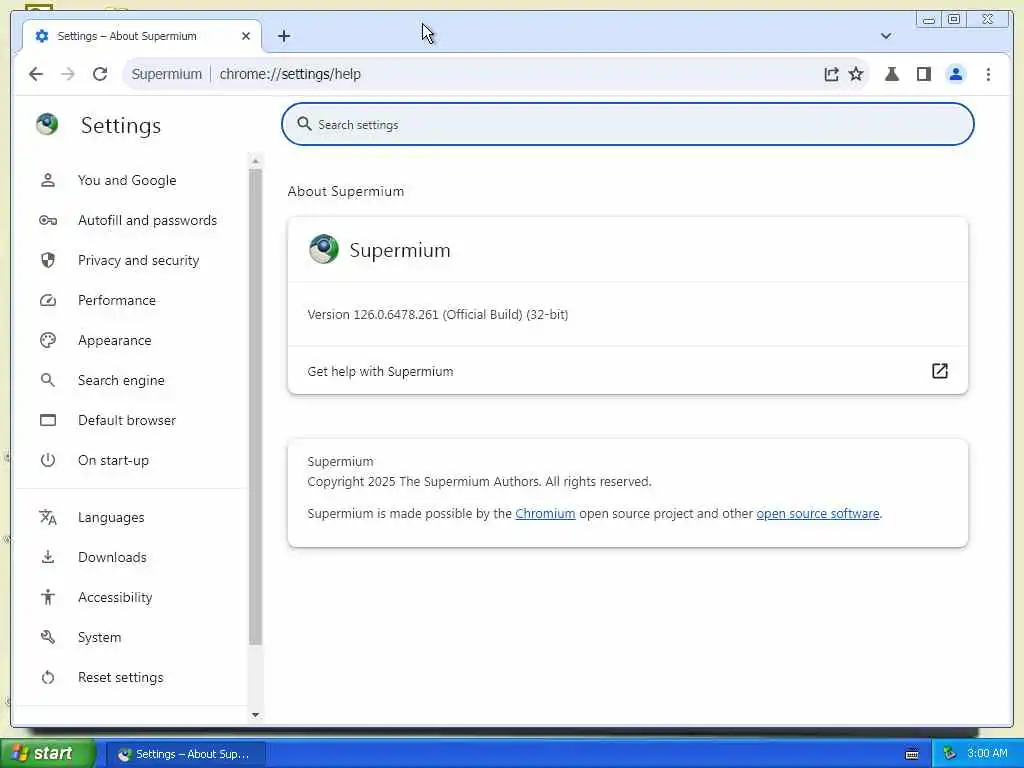Click the magnifier icon in Search settings

pos(304,124)
